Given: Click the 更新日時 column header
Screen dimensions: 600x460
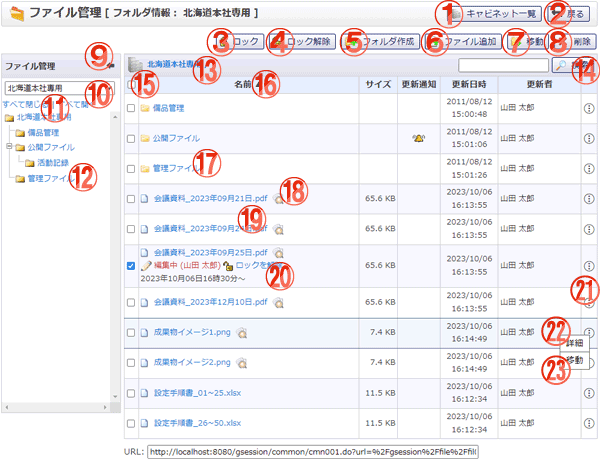Looking at the screenshot, I should click(x=469, y=84).
